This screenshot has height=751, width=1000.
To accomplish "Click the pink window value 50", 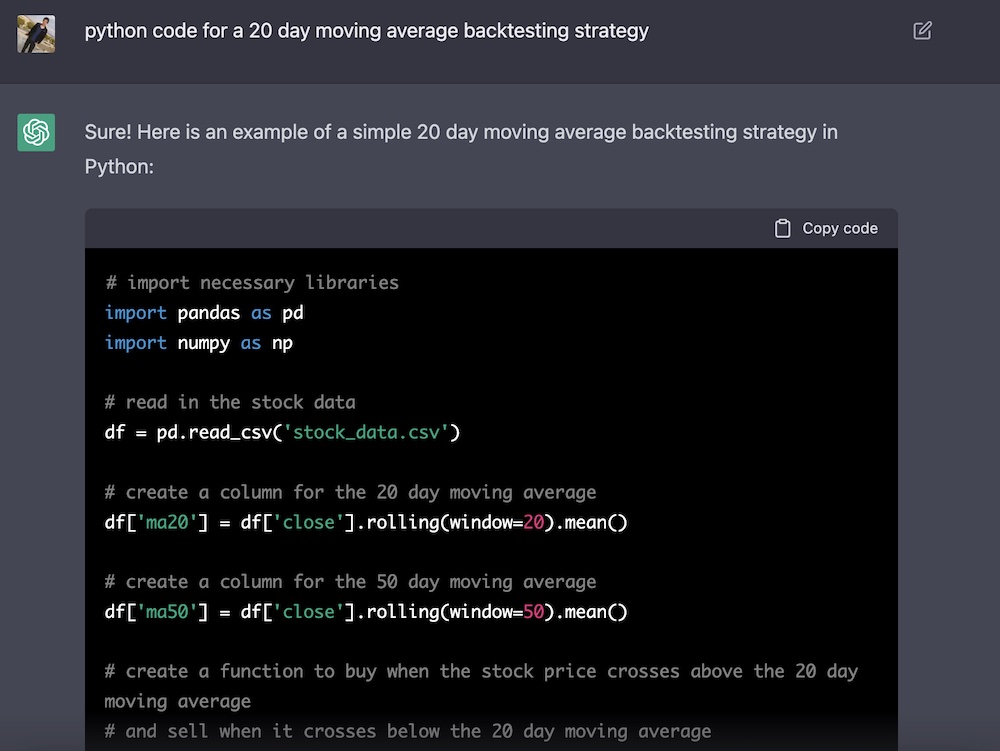I will click(532, 611).
